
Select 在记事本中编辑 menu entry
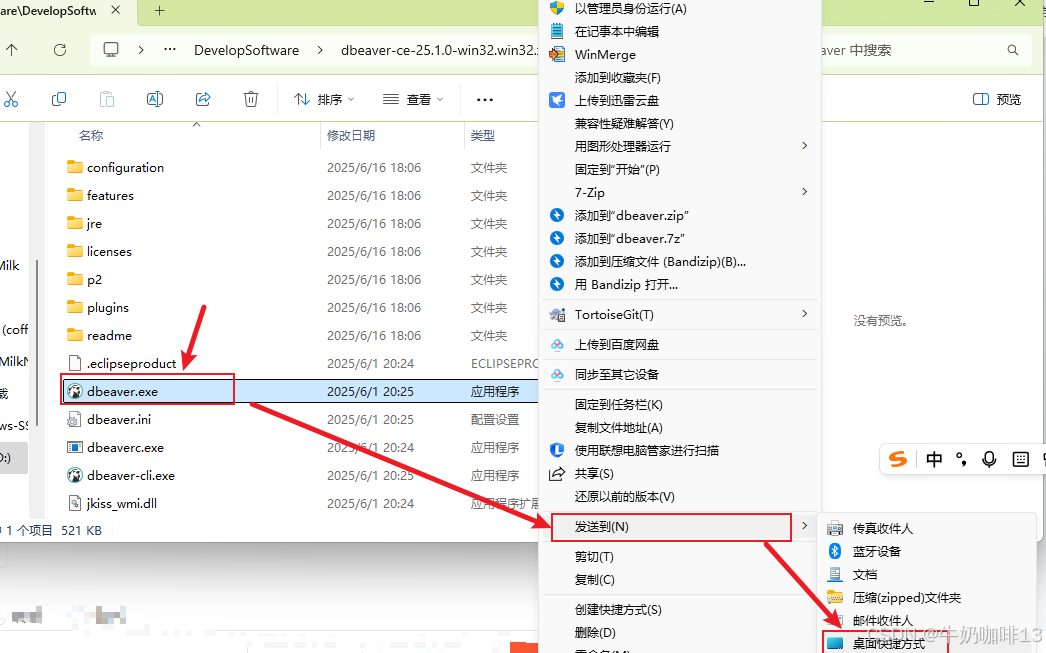pyautogui.click(x=679, y=31)
